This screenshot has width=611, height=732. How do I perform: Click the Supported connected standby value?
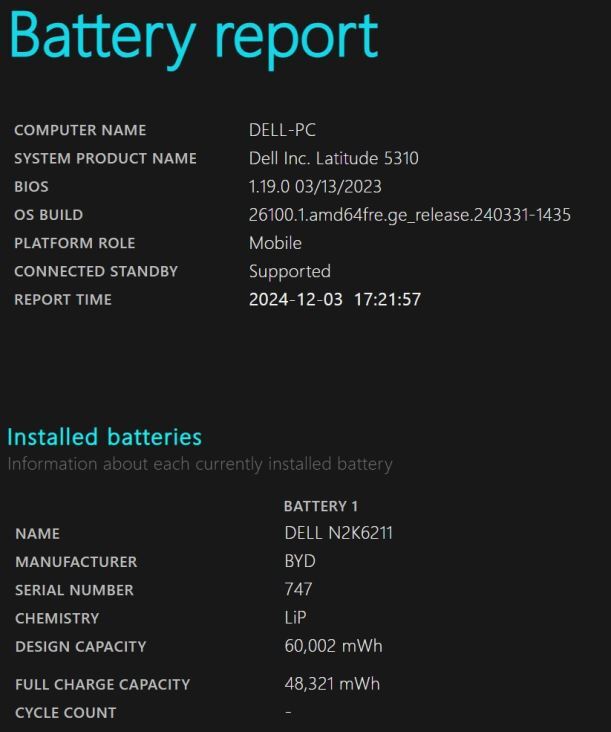click(x=290, y=272)
